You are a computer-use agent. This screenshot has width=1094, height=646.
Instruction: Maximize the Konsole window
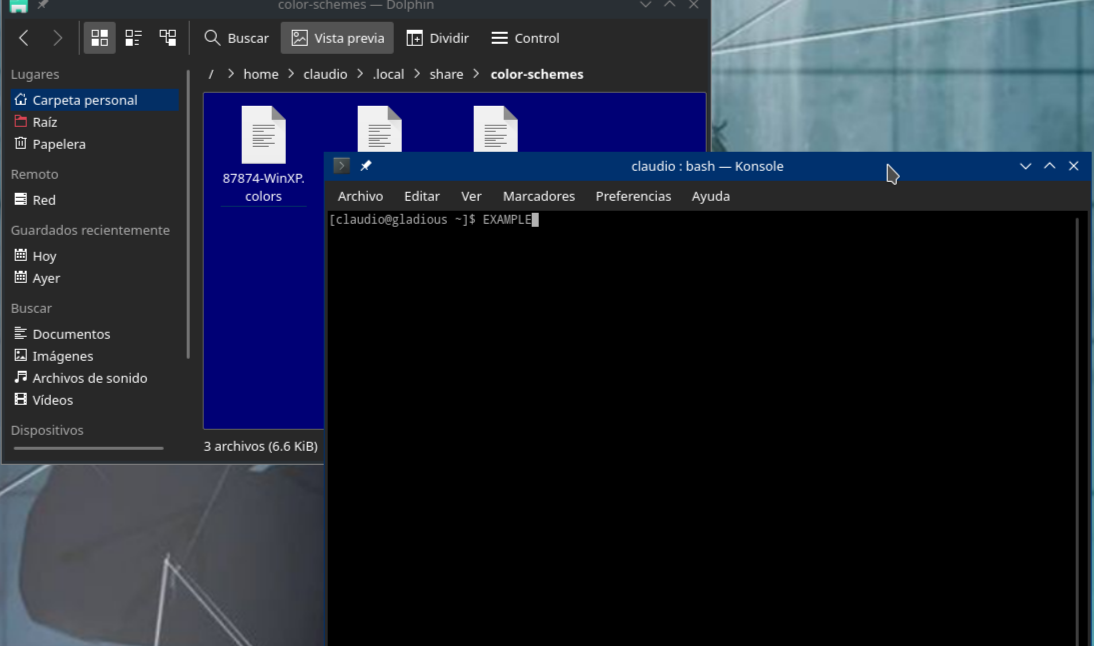coord(1049,166)
